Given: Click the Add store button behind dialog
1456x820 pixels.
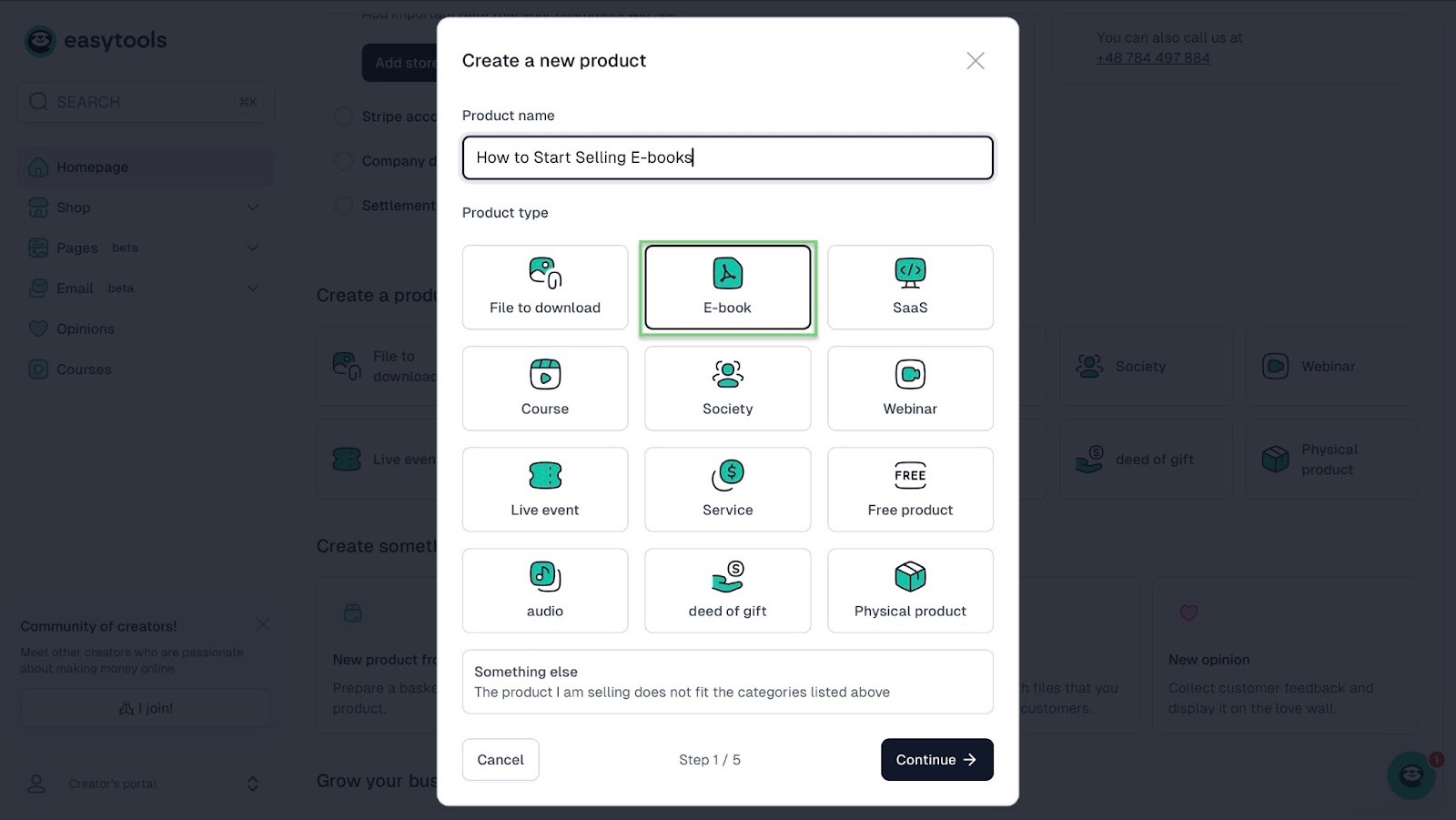Looking at the screenshot, I should tap(400, 63).
